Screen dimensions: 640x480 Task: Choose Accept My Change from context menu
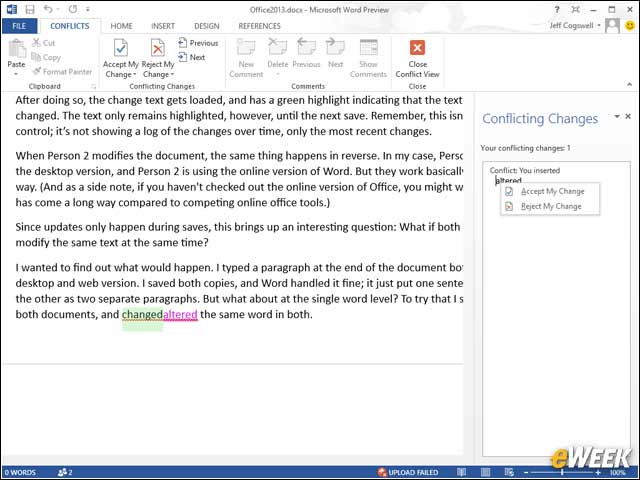click(550, 191)
